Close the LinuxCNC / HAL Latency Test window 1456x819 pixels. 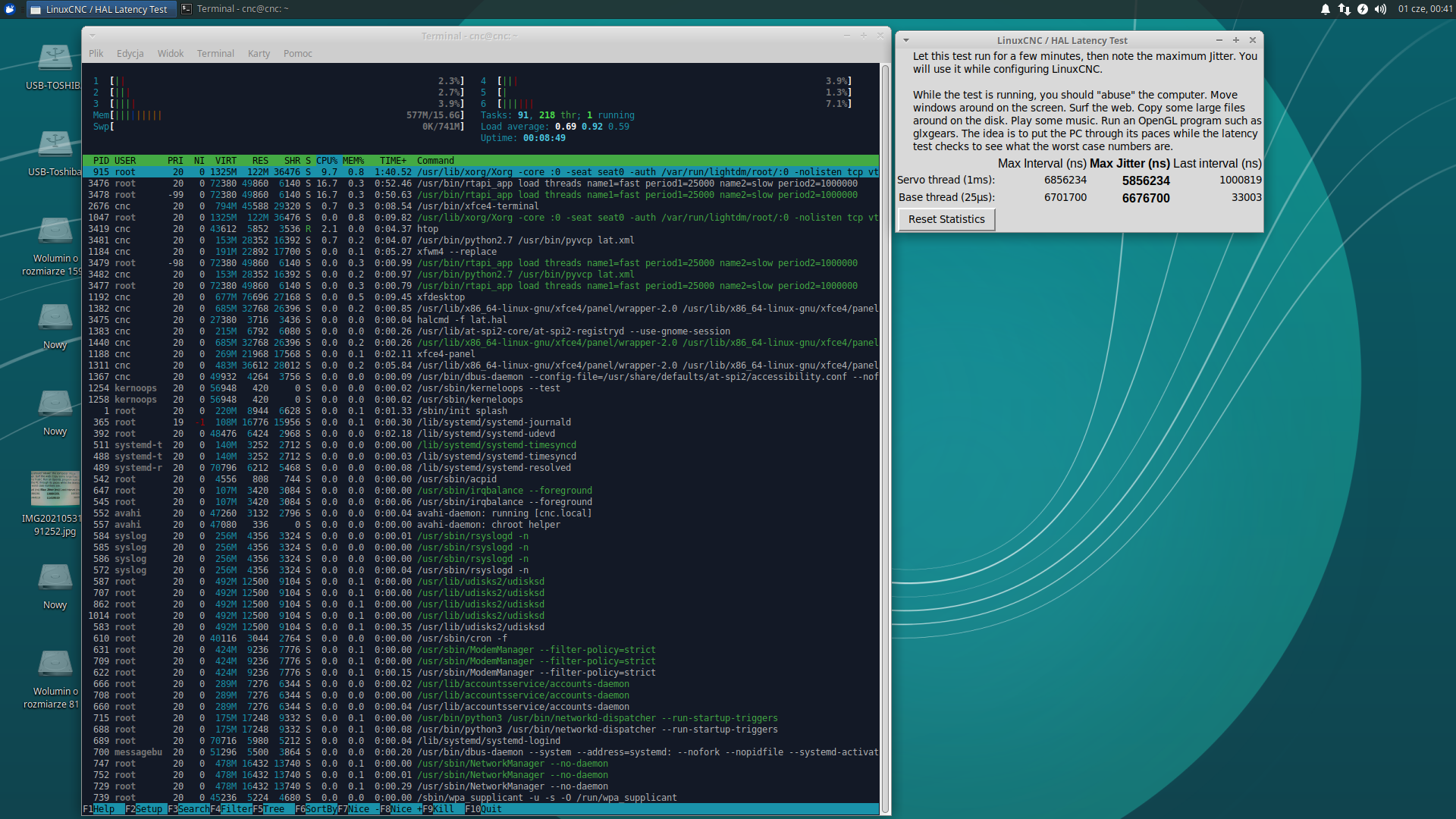tap(1253, 40)
